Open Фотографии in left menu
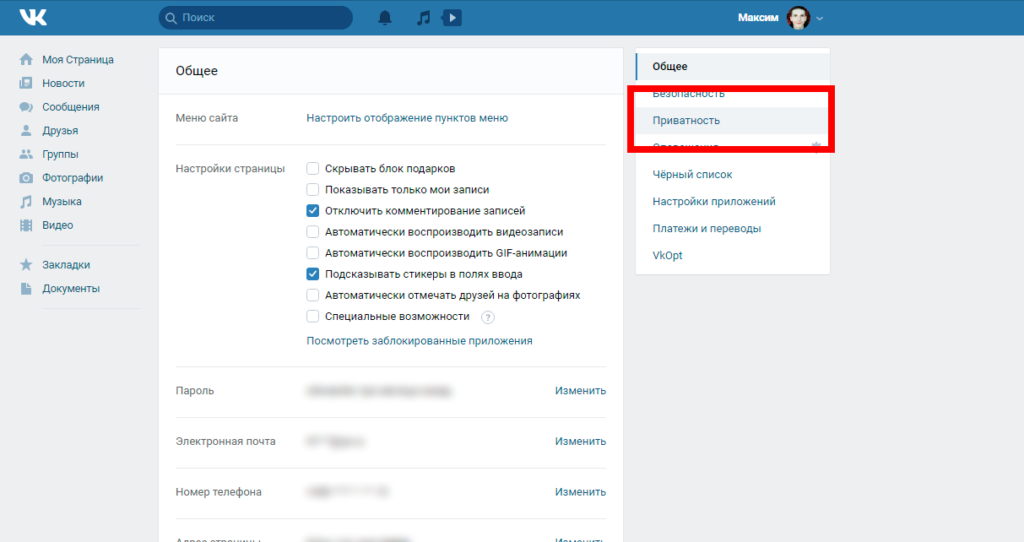The width and height of the screenshot is (1024, 542). point(72,178)
